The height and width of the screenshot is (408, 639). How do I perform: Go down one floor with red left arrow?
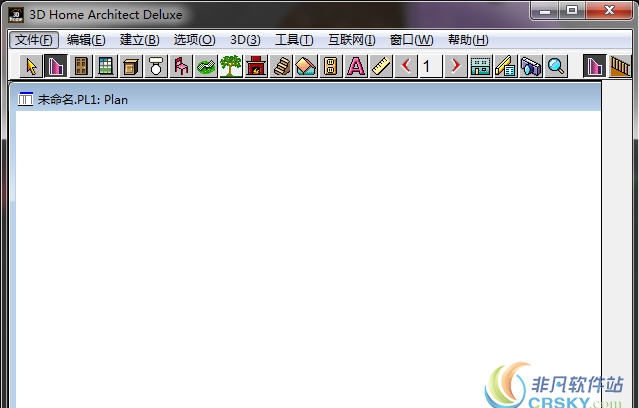pos(406,66)
